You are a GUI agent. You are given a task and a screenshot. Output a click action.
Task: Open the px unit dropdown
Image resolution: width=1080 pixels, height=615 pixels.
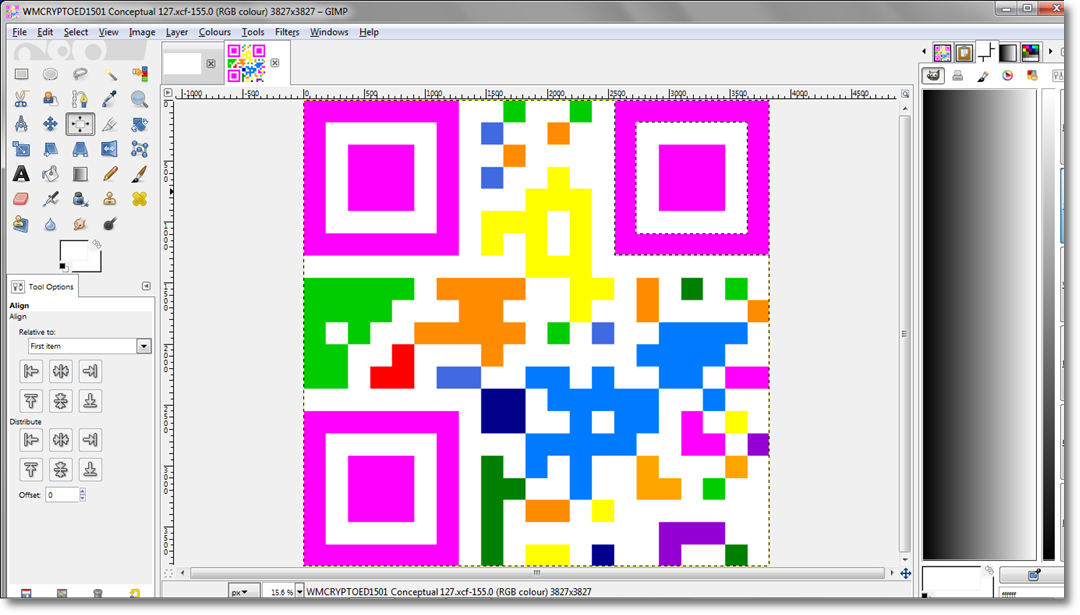[x=244, y=592]
